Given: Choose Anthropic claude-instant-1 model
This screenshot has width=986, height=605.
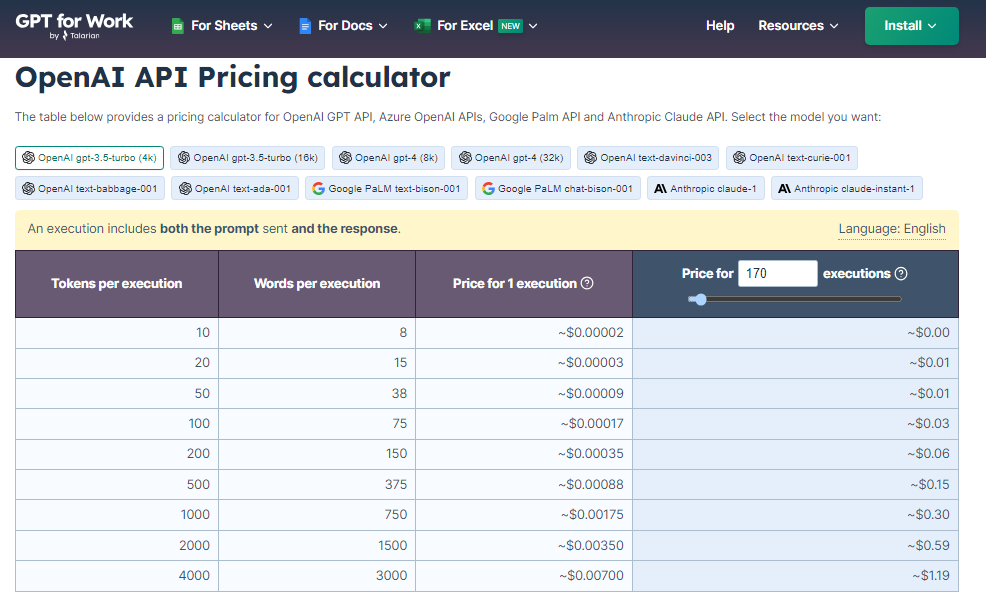Looking at the screenshot, I should [x=847, y=188].
